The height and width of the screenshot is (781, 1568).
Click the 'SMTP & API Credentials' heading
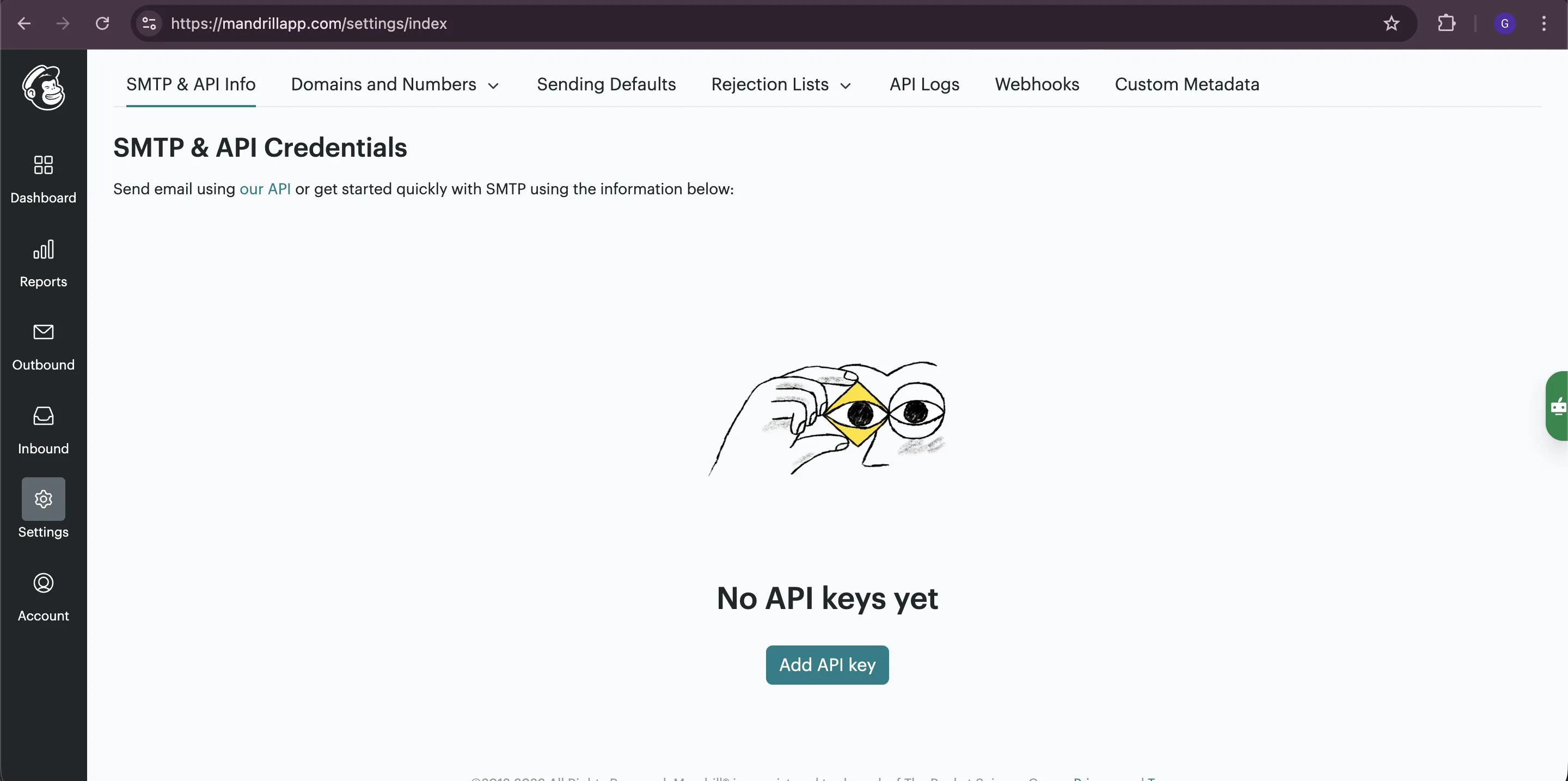point(260,148)
